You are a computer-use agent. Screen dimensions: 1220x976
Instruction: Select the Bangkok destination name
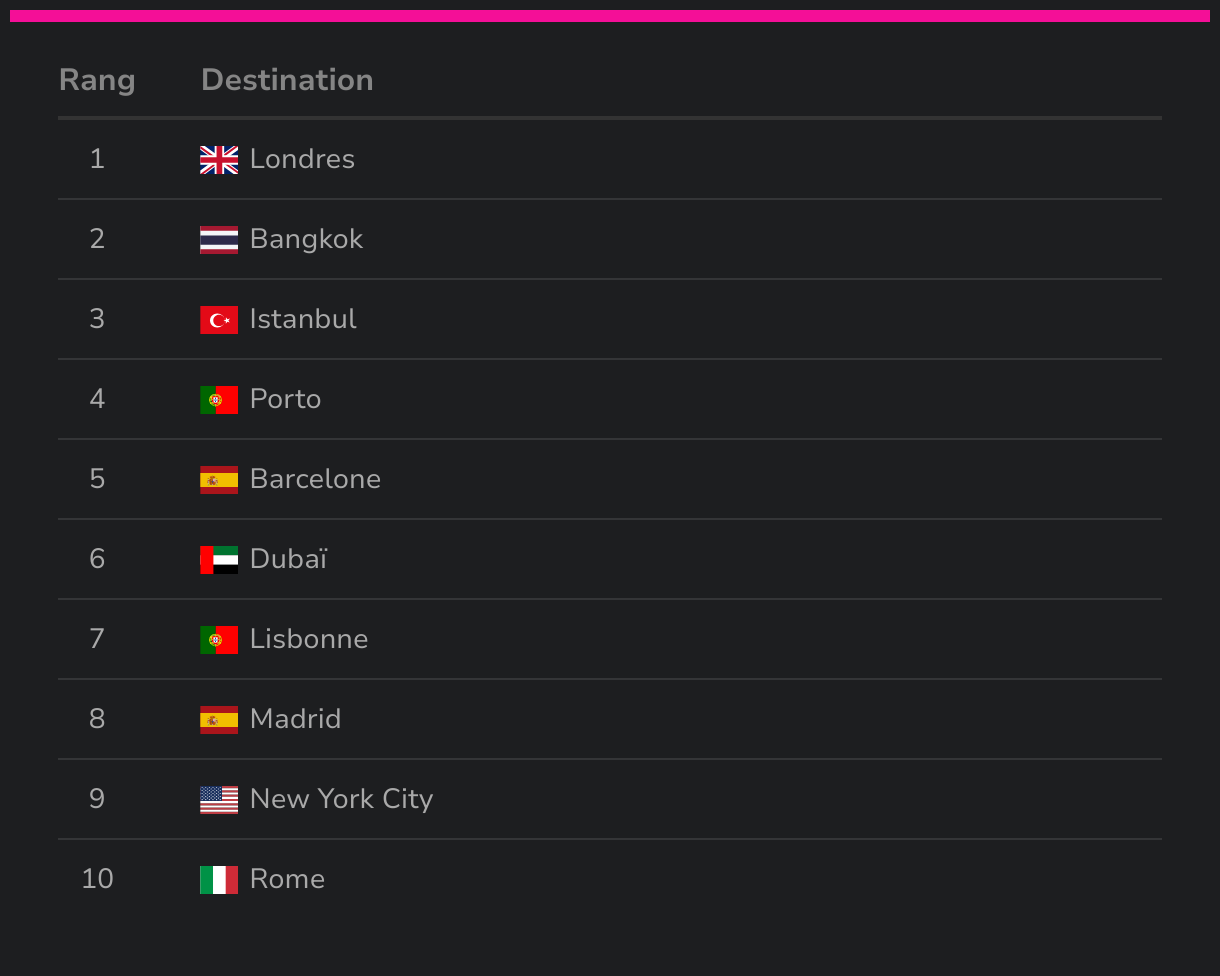pyautogui.click(x=306, y=239)
